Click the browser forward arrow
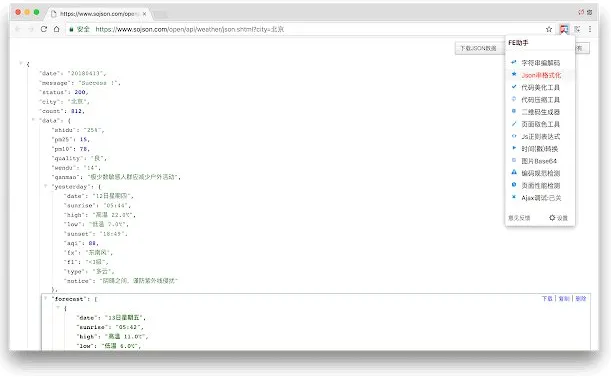611x377 pixels. (x=31, y=29)
